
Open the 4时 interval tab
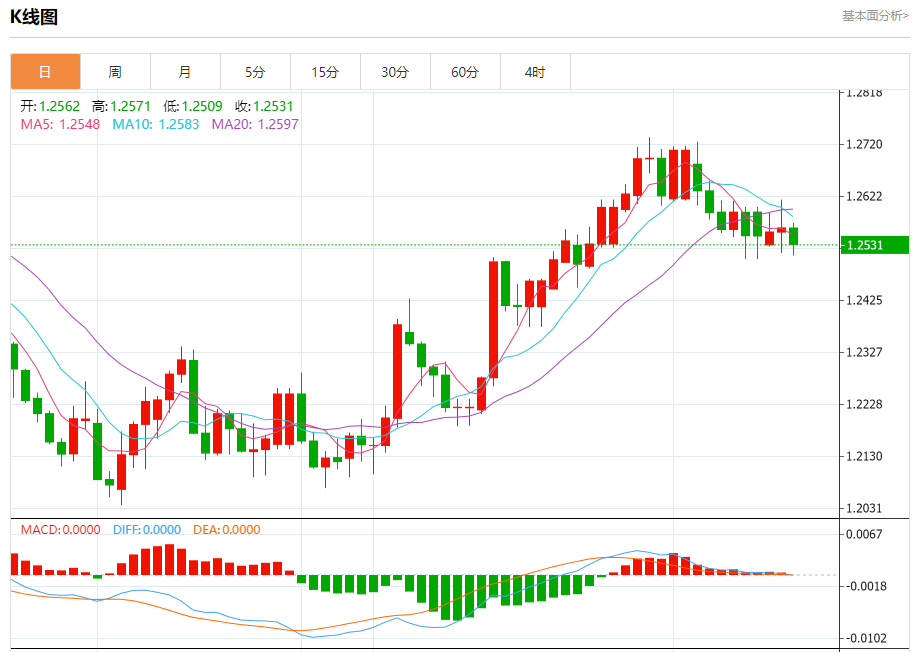click(x=535, y=72)
